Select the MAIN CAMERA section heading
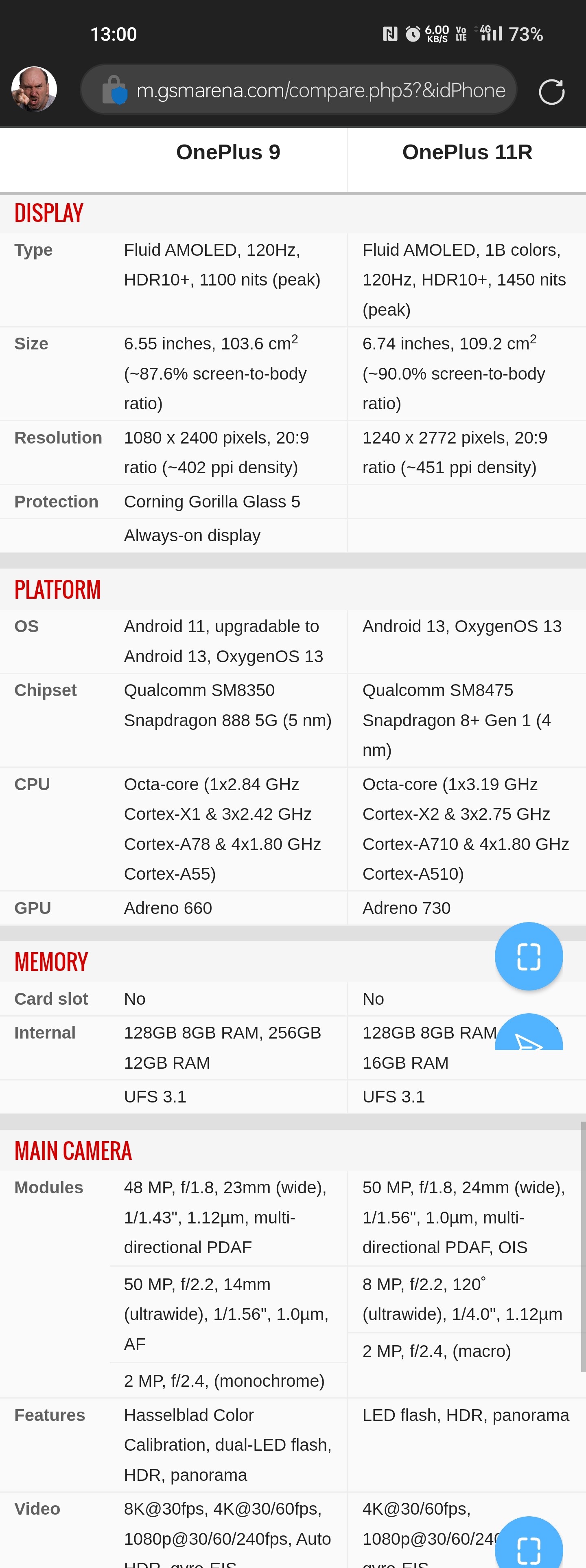586x1568 pixels. click(73, 1151)
